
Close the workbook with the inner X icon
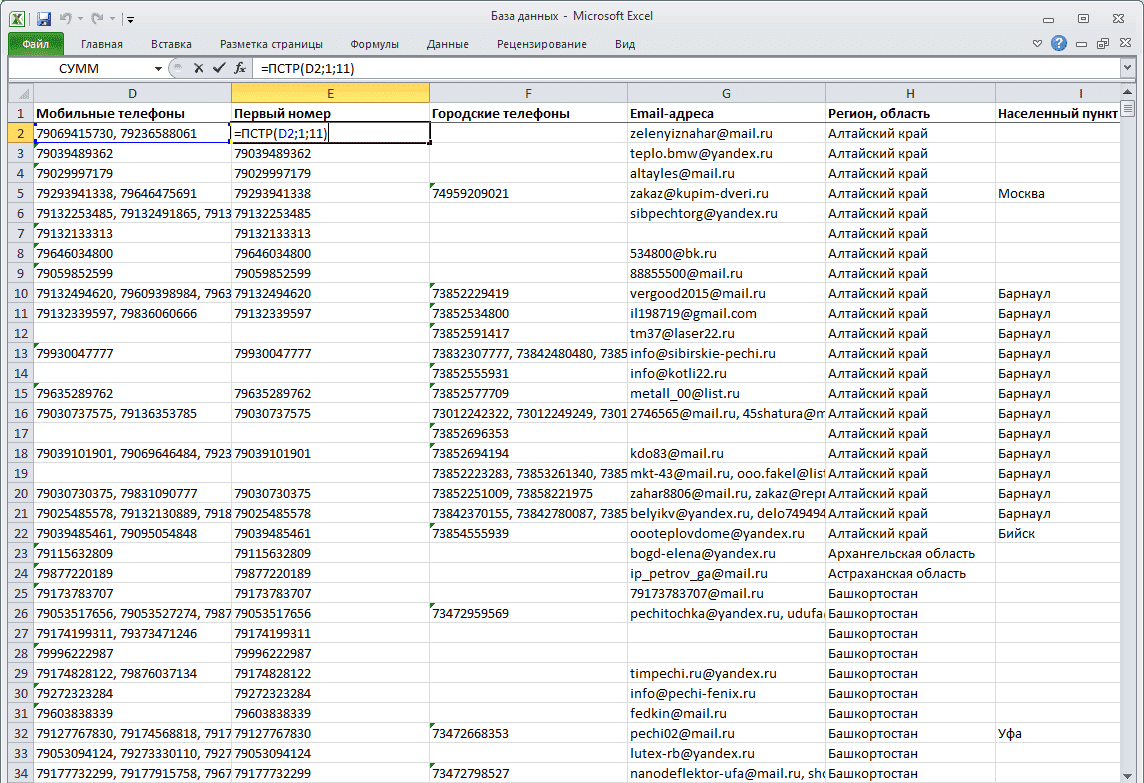click(1125, 44)
